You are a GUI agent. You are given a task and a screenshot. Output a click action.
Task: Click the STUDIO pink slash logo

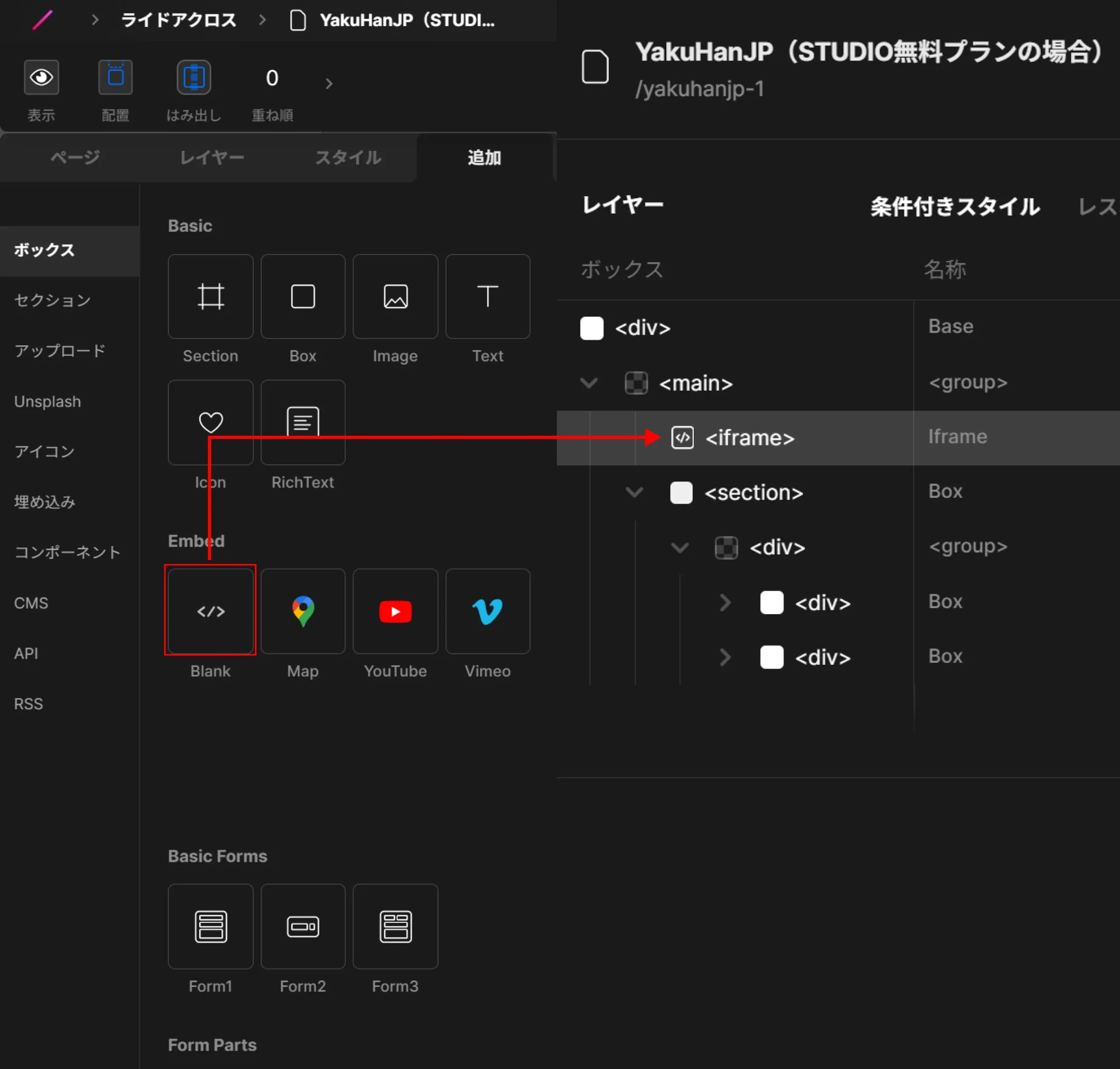pyautogui.click(x=42, y=21)
